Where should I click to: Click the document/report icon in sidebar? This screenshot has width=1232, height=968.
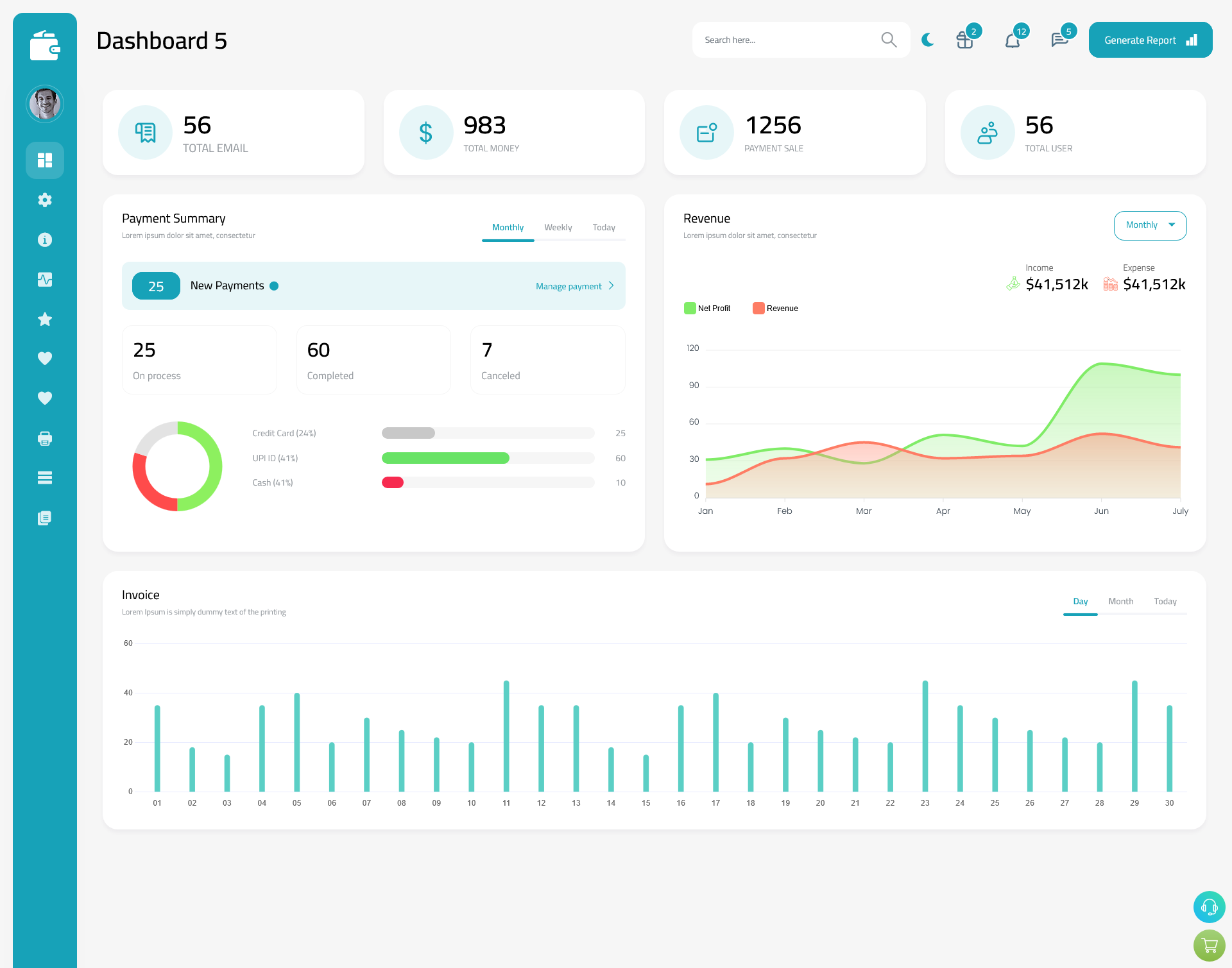point(45,518)
